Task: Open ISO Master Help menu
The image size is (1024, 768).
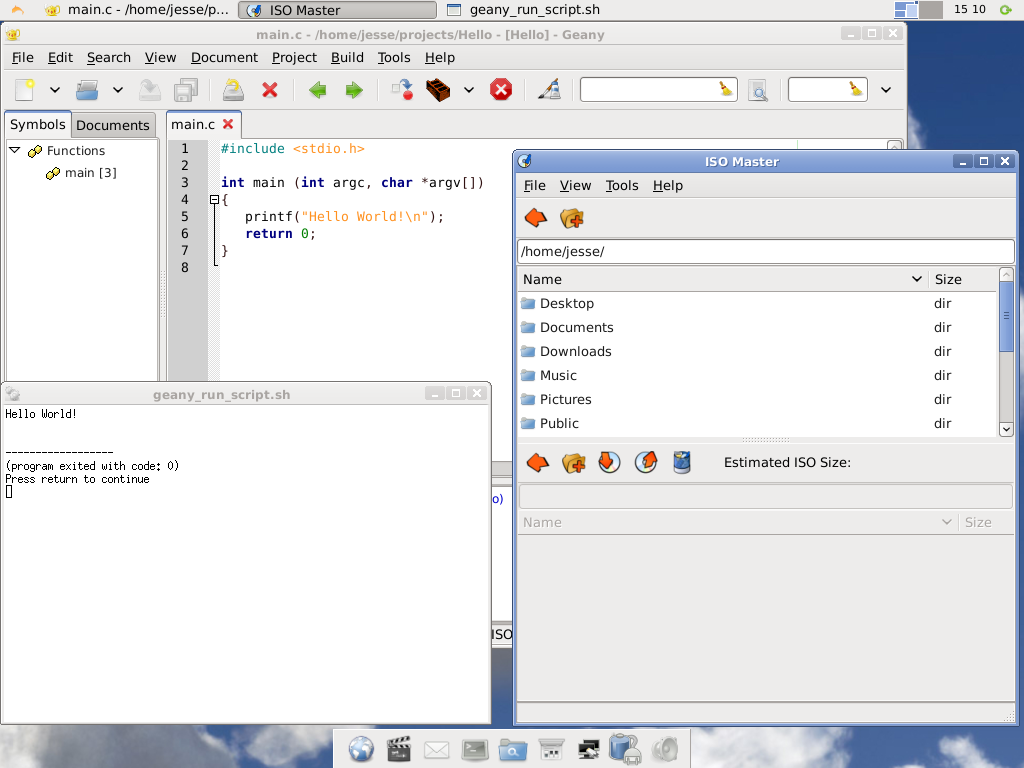Action: [667, 185]
